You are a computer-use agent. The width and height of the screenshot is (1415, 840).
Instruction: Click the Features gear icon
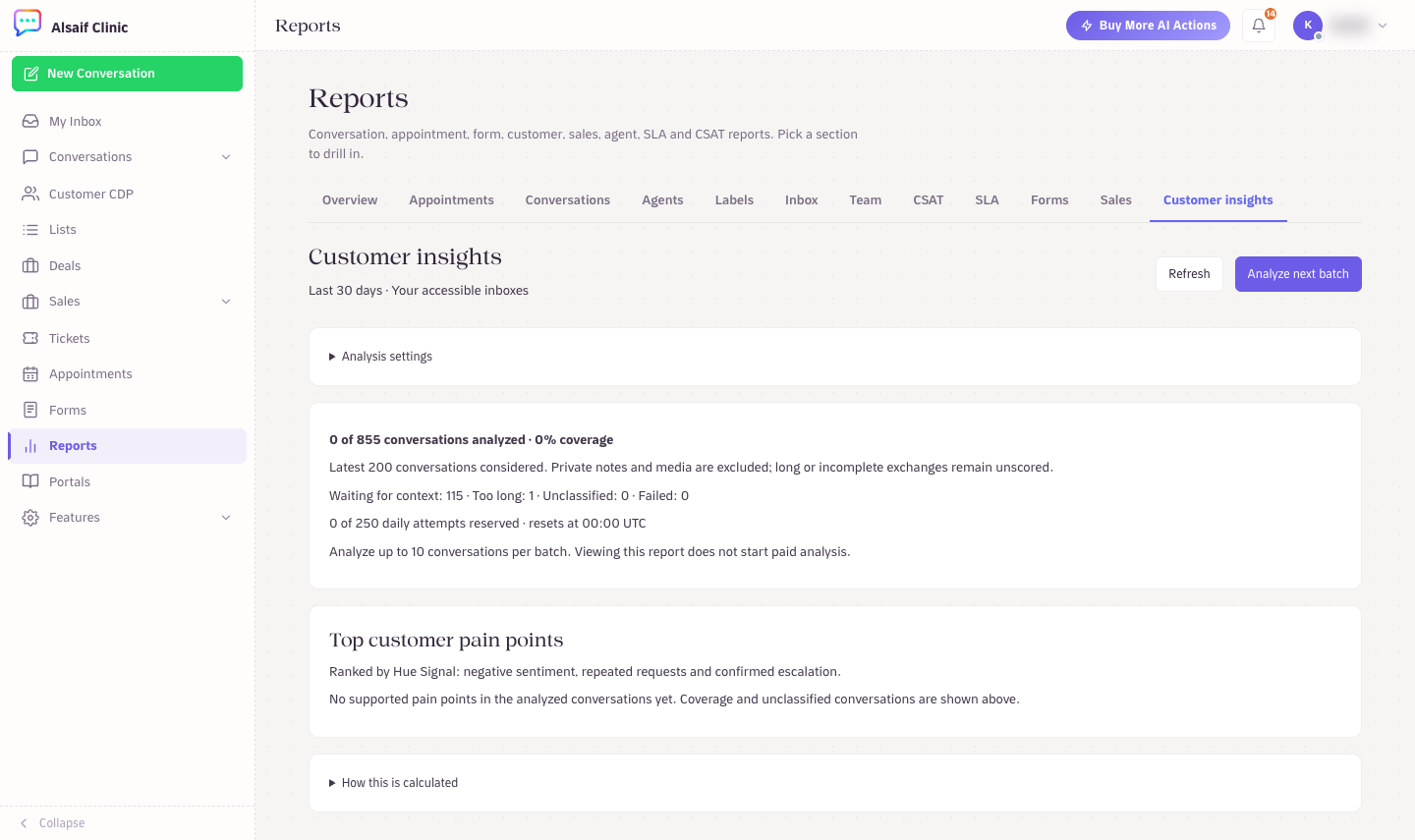point(30,518)
